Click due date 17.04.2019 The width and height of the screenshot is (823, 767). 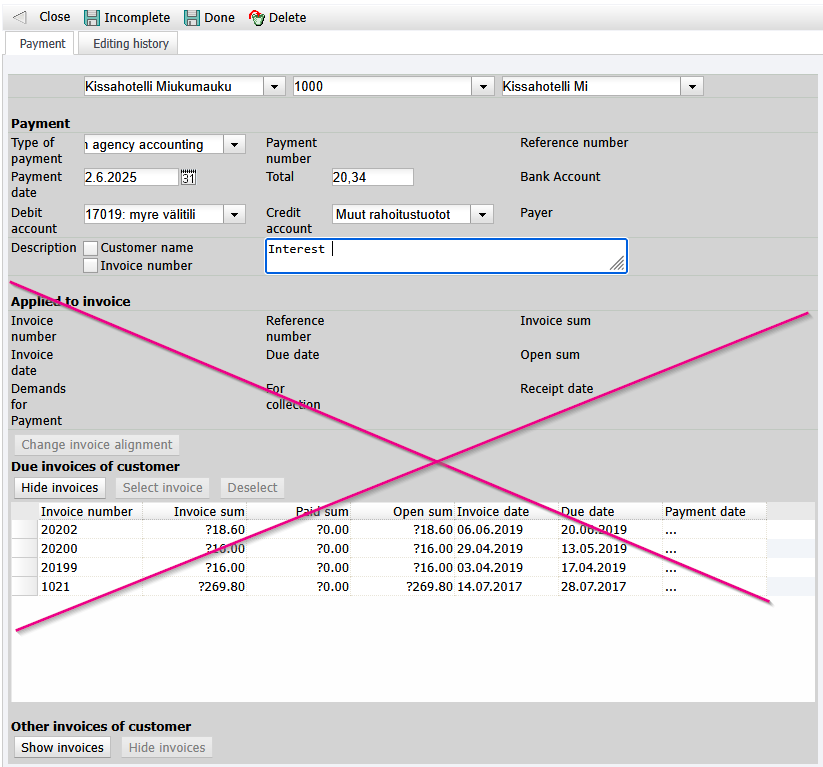(593, 568)
